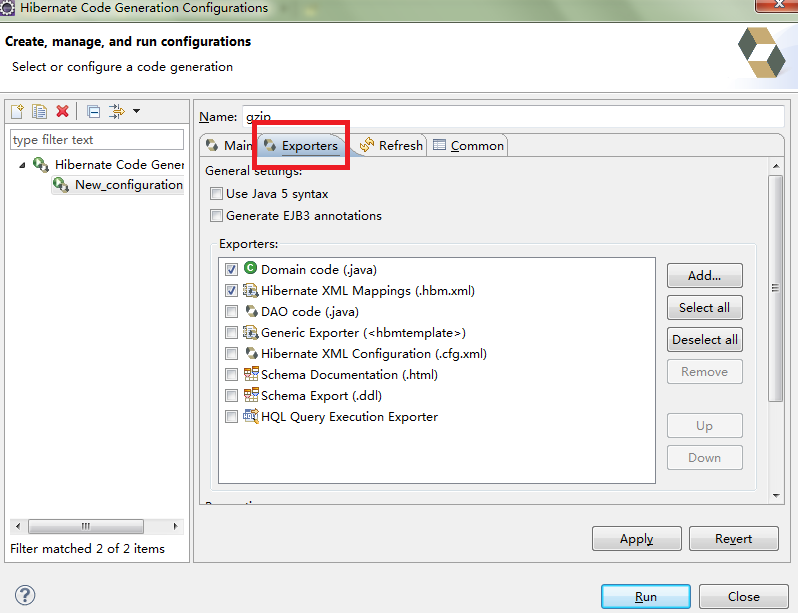
Task: Click the Domain code green class icon
Action: 250,268
